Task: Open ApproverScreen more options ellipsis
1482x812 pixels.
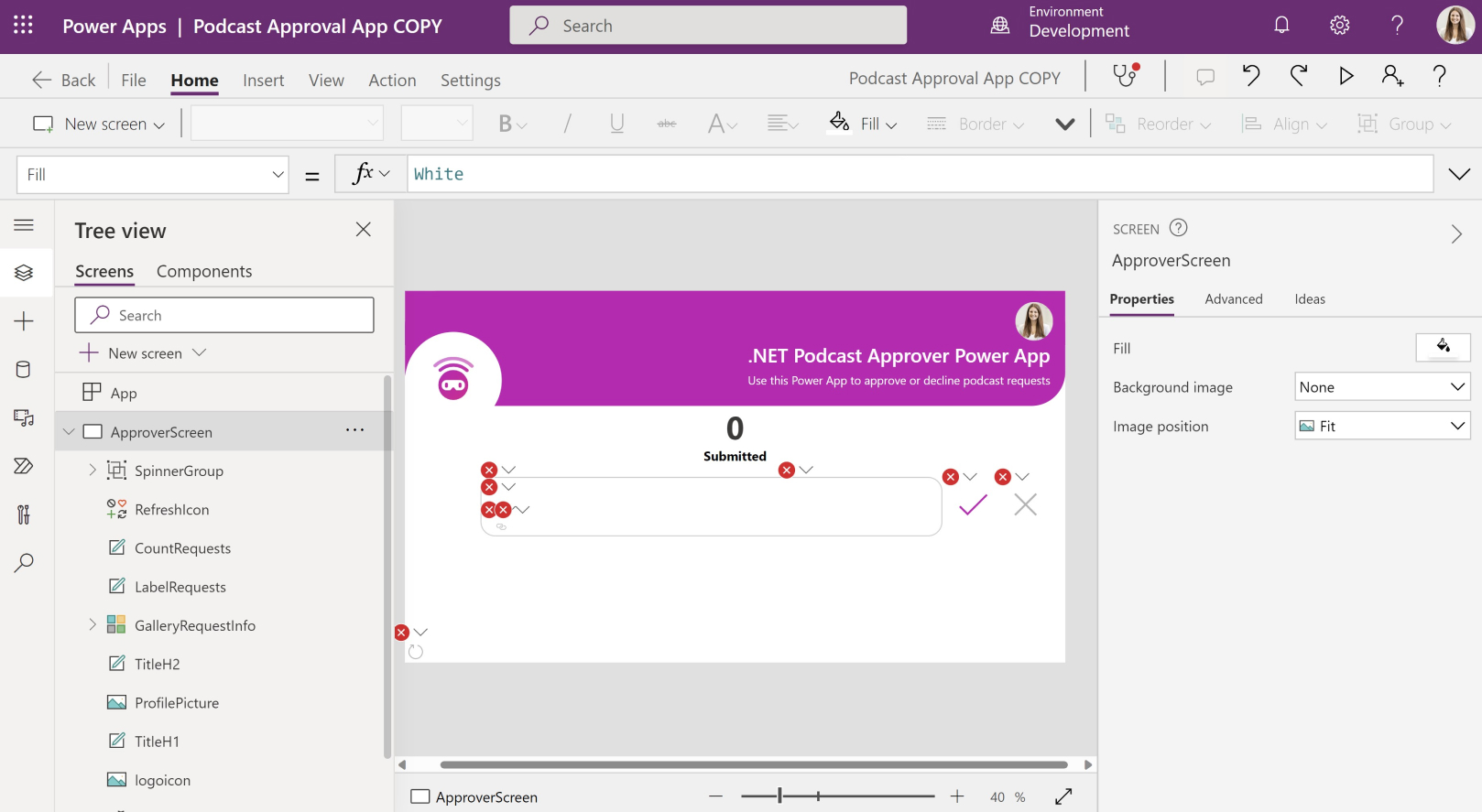Action: (355, 429)
